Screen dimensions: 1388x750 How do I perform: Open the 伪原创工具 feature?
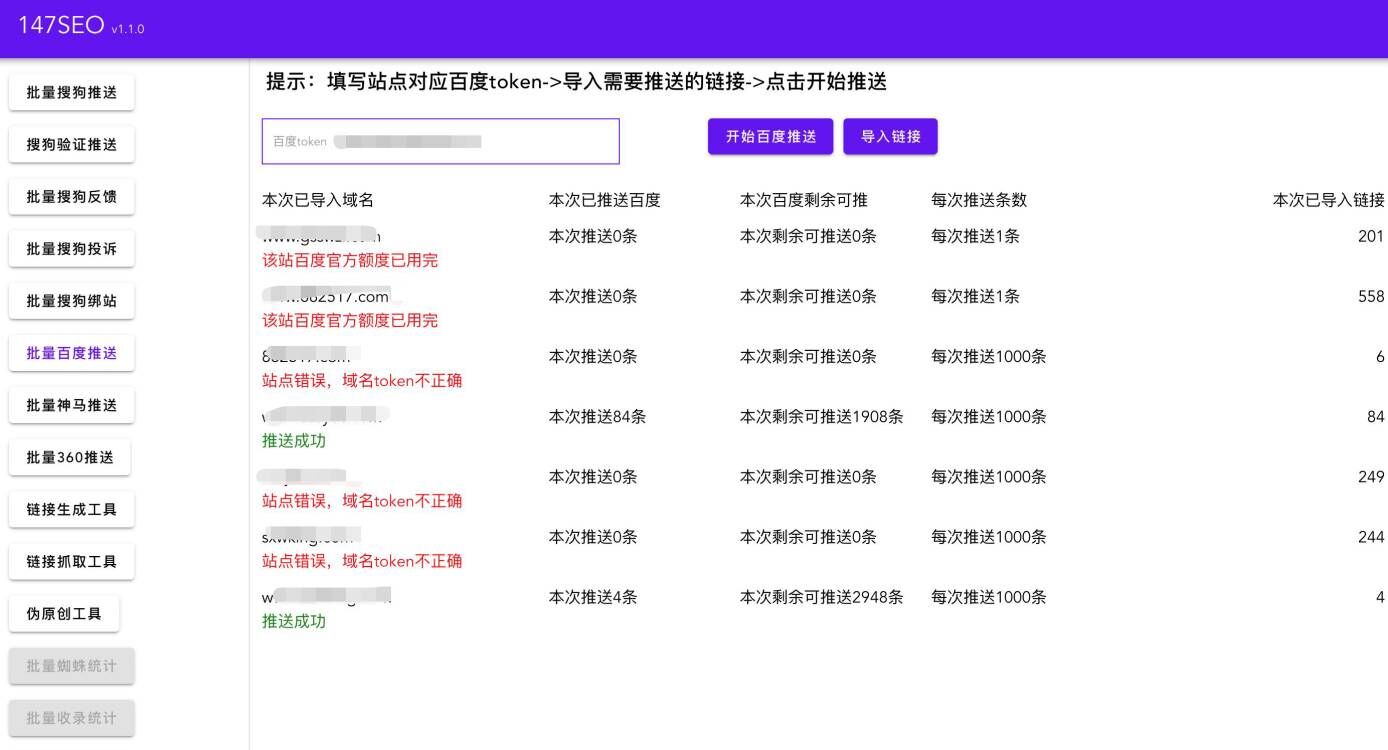64,613
